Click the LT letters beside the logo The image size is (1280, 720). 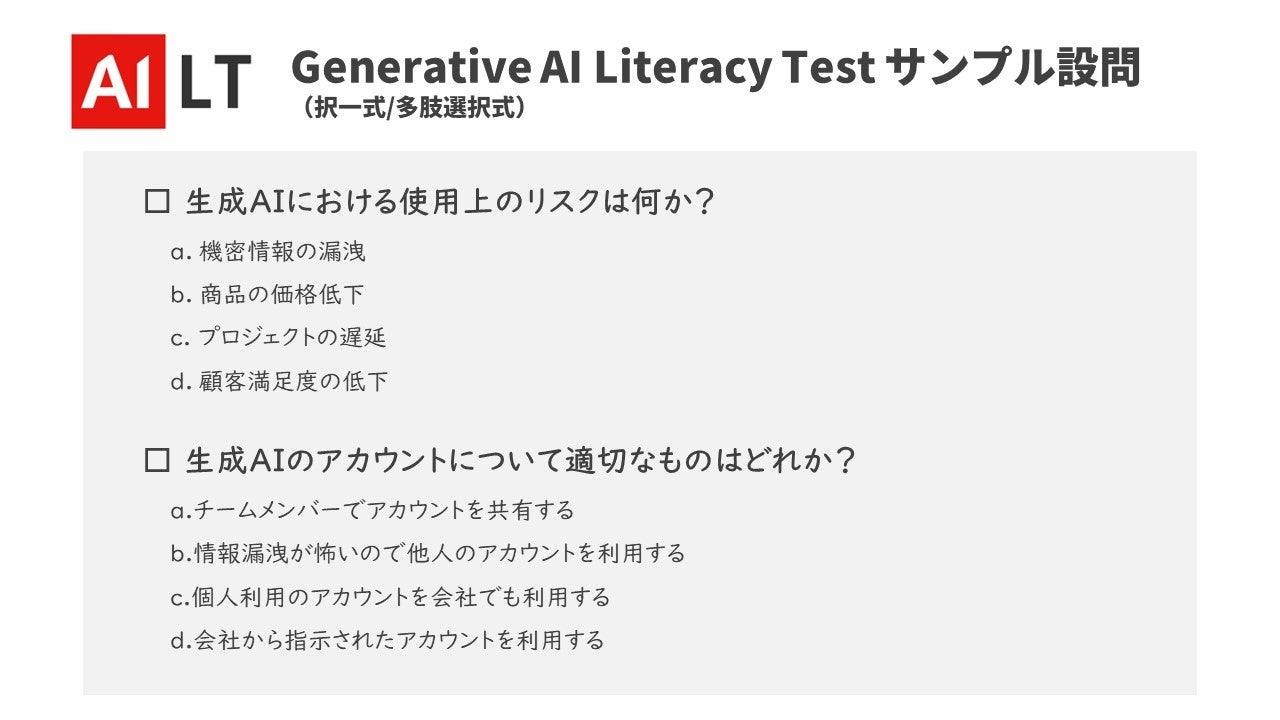coord(214,83)
